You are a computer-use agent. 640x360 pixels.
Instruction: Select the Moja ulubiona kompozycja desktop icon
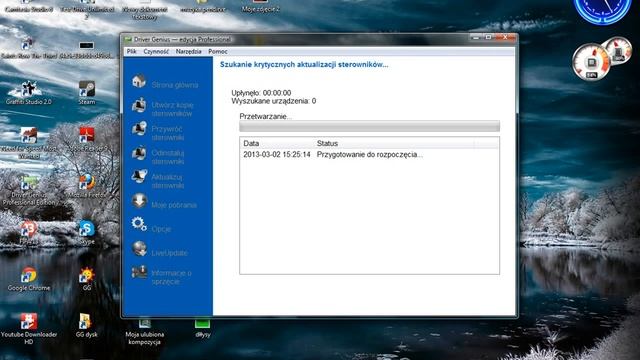[x=144, y=331]
